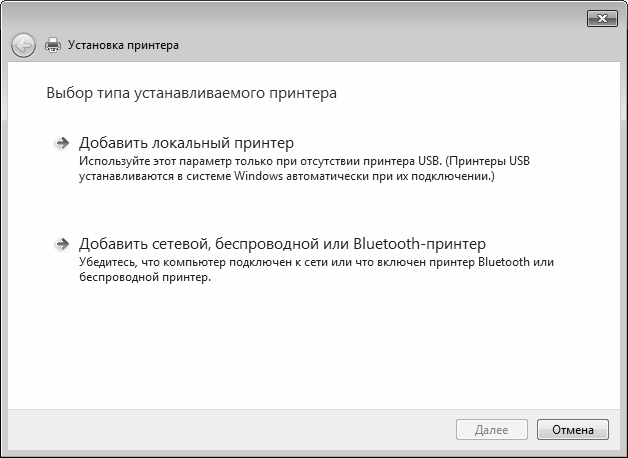This screenshot has width=628, height=458.
Task: Click the description line starting with Убедитесь, что компьютер
Action: pyautogui.click(x=315, y=262)
